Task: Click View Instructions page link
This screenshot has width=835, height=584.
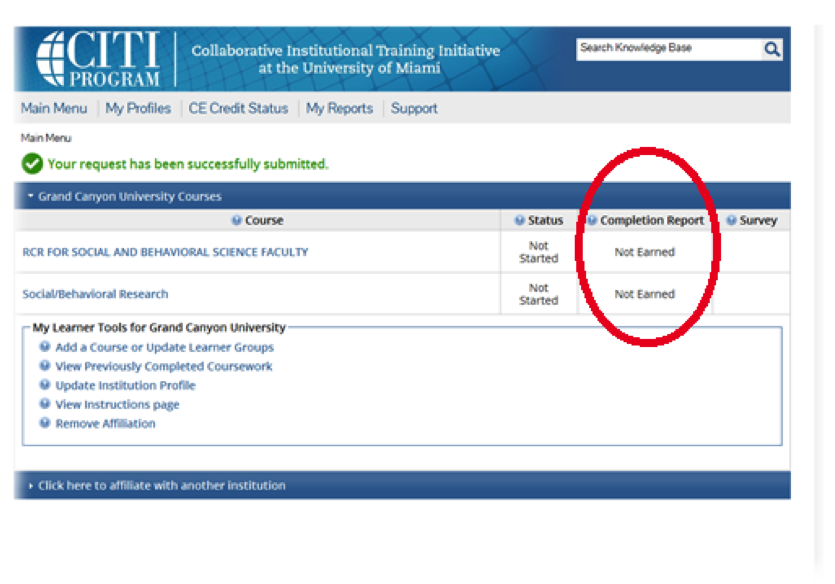Action: 117,405
